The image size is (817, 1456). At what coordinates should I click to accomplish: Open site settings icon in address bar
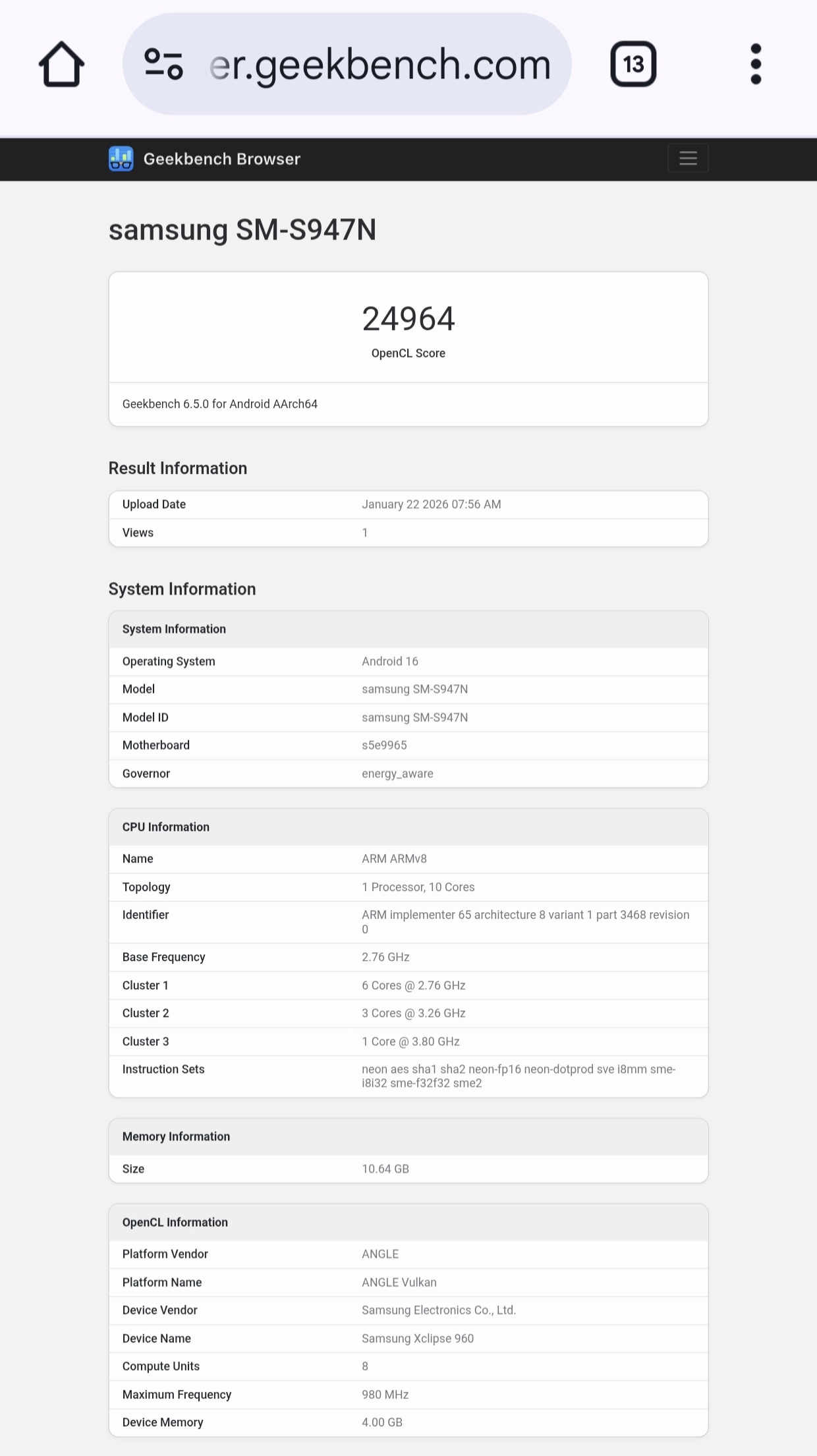pos(163,64)
